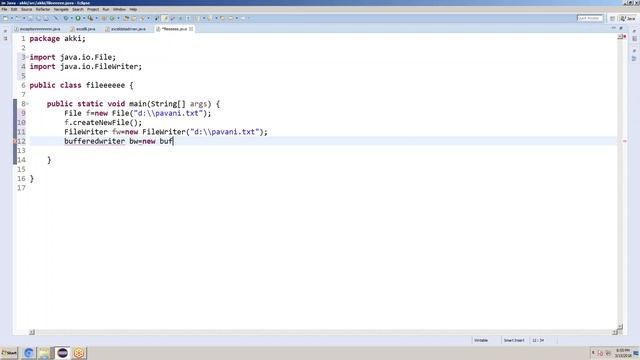The image size is (640, 360).
Task: Open the Run menu
Action: click(106, 9)
